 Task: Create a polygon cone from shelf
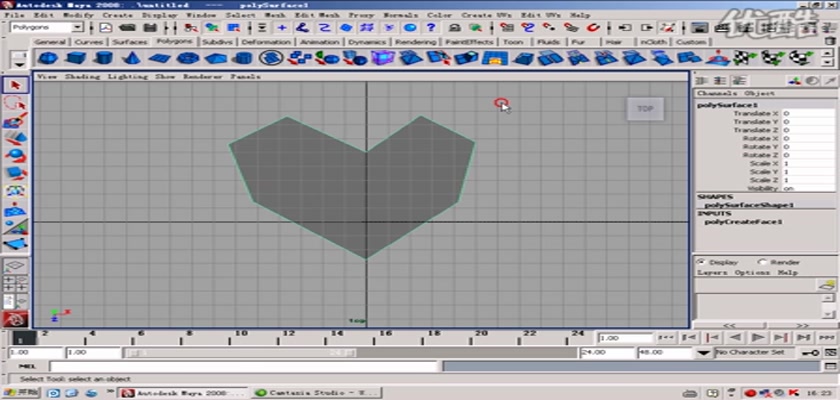pos(132,57)
